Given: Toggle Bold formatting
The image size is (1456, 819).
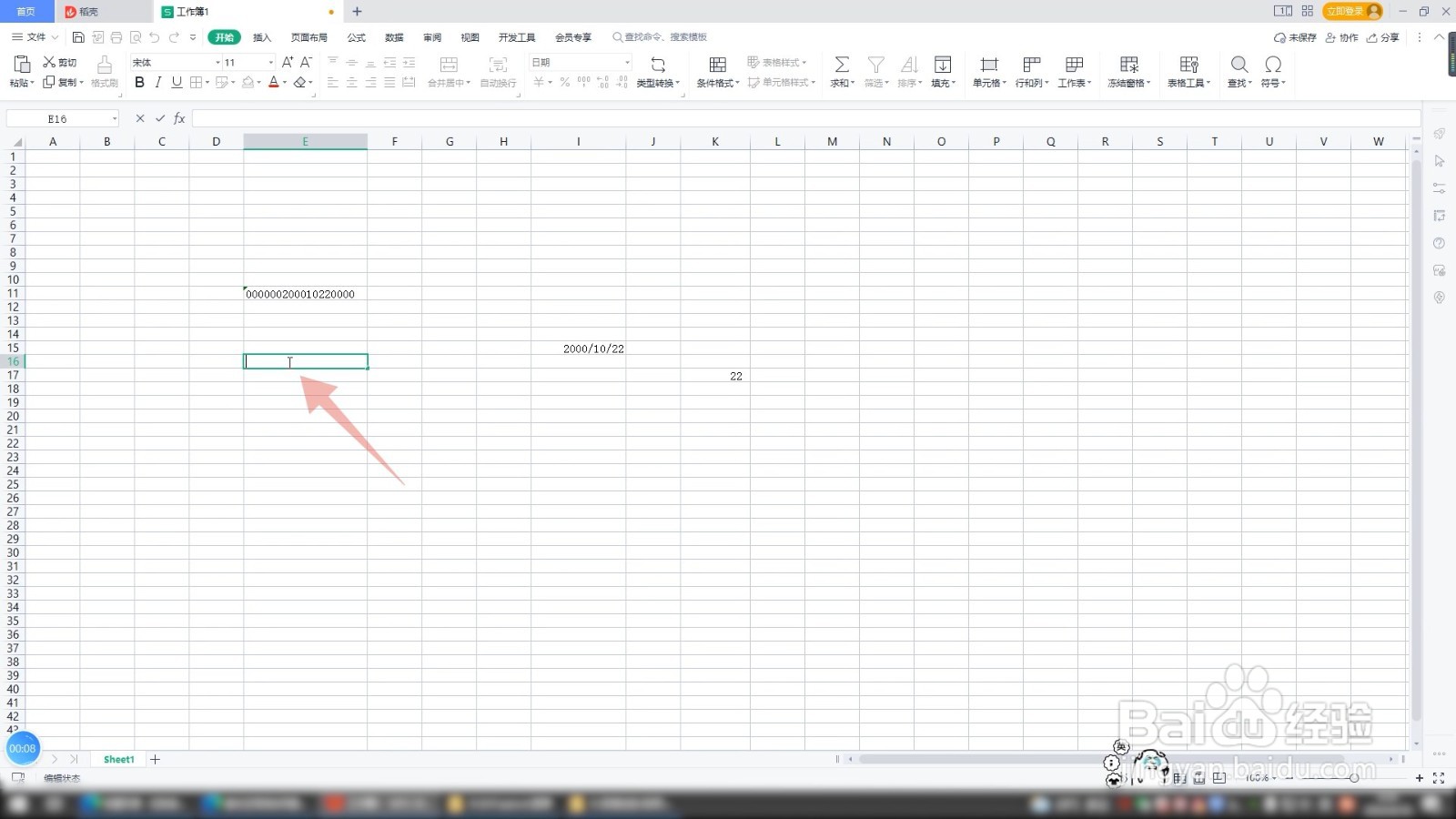Looking at the screenshot, I should pos(139,82).
